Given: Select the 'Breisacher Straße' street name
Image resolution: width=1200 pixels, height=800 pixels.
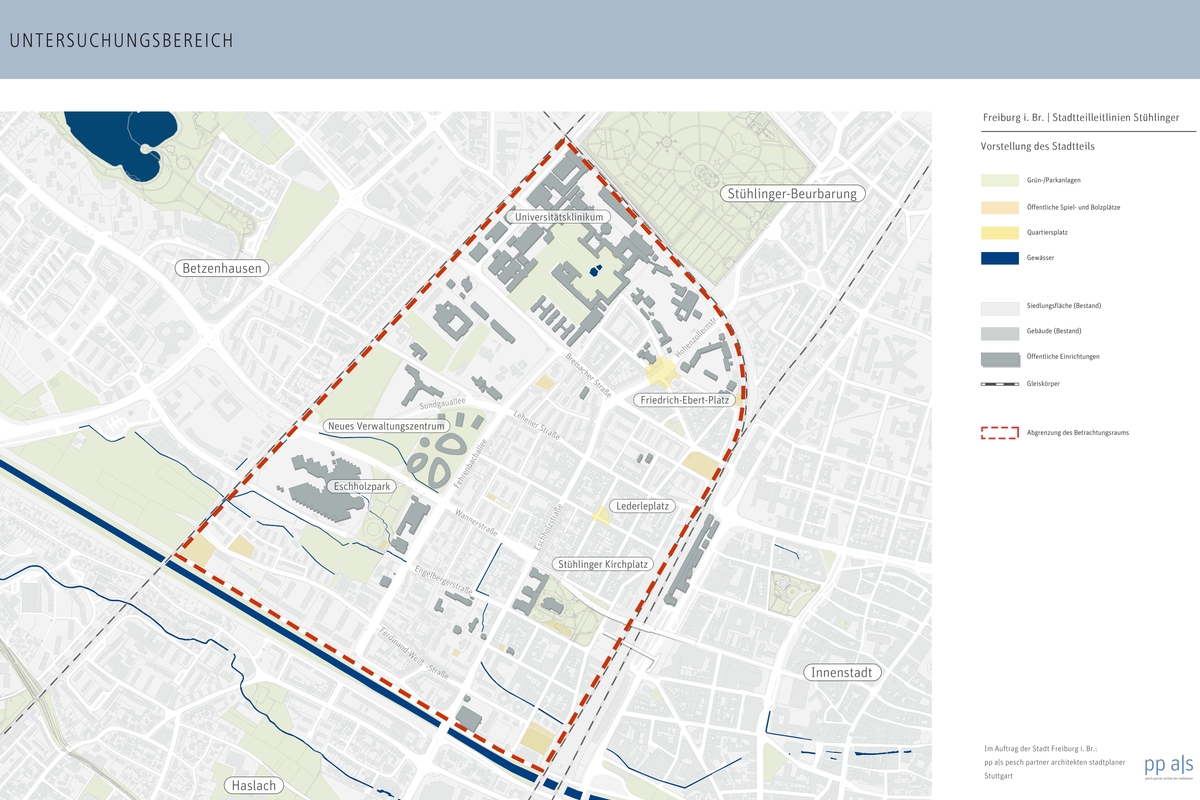Looking at the screenshot, I should 589,377.
